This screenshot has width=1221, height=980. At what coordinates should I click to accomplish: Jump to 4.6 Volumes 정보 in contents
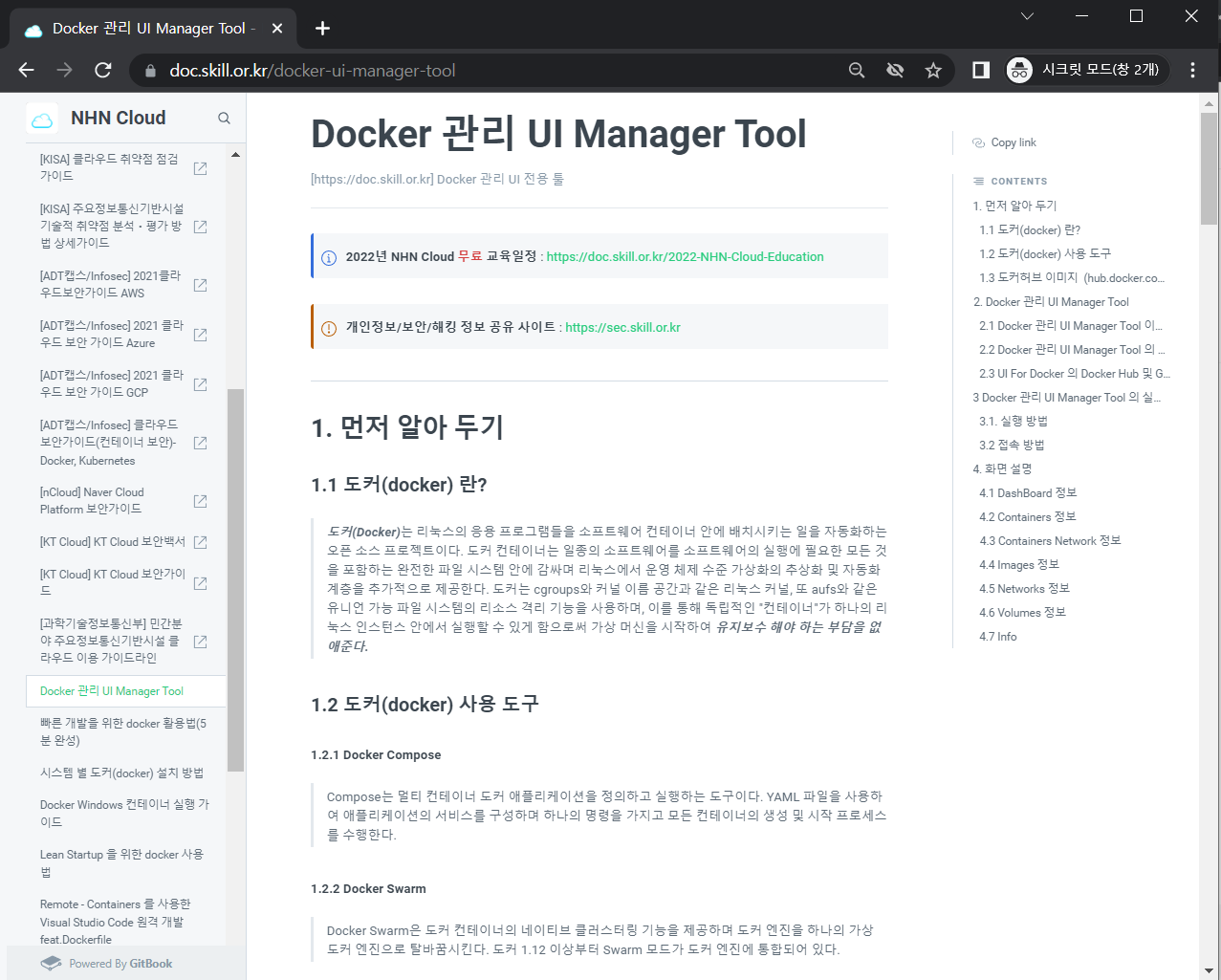coord(1022,612)
